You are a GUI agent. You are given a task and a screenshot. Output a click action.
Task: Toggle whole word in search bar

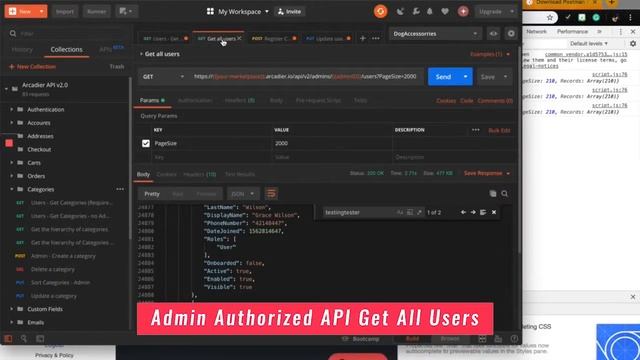point(410,212)
